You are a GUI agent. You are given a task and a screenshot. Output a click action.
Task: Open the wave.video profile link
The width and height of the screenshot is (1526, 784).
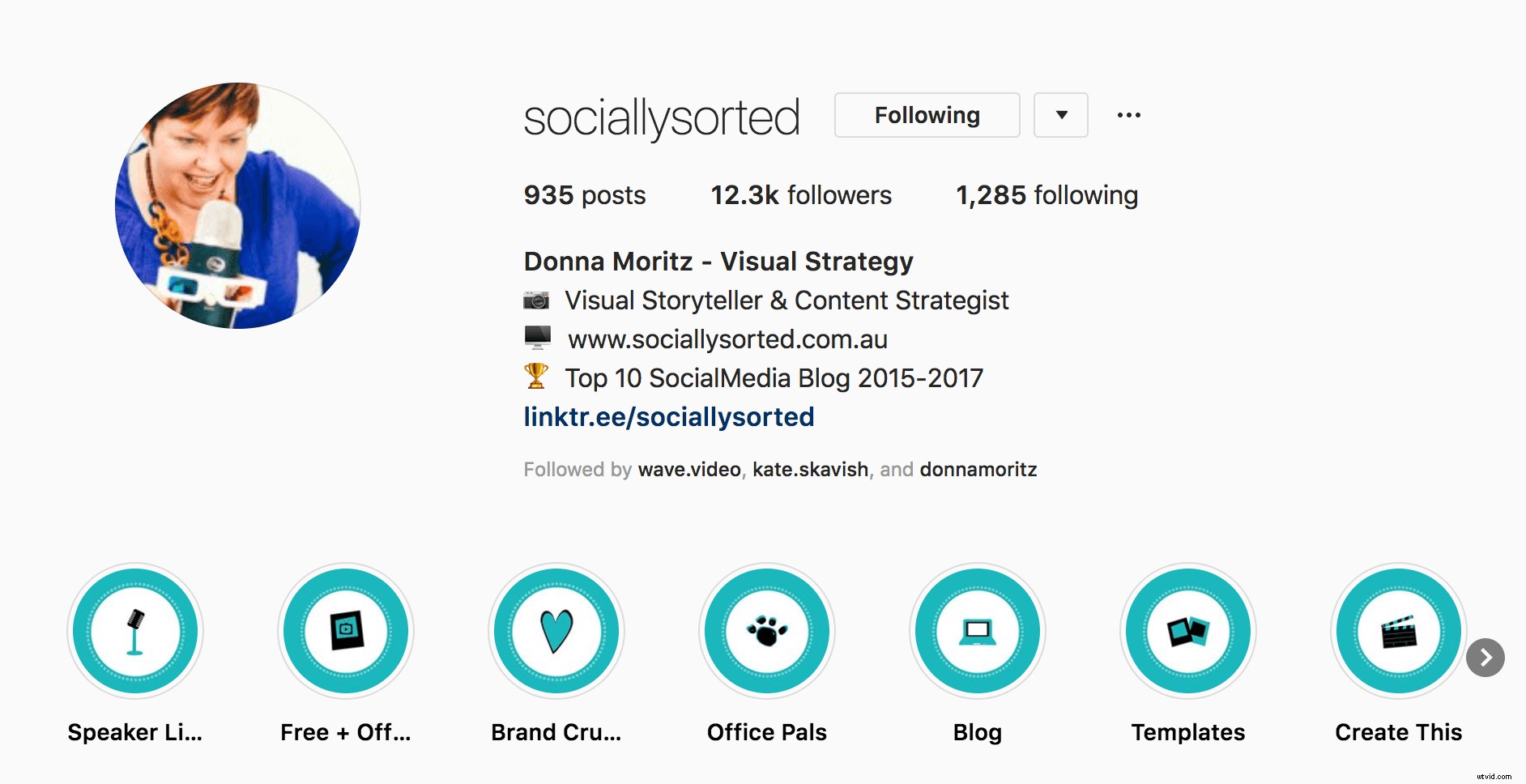[689, 469]
